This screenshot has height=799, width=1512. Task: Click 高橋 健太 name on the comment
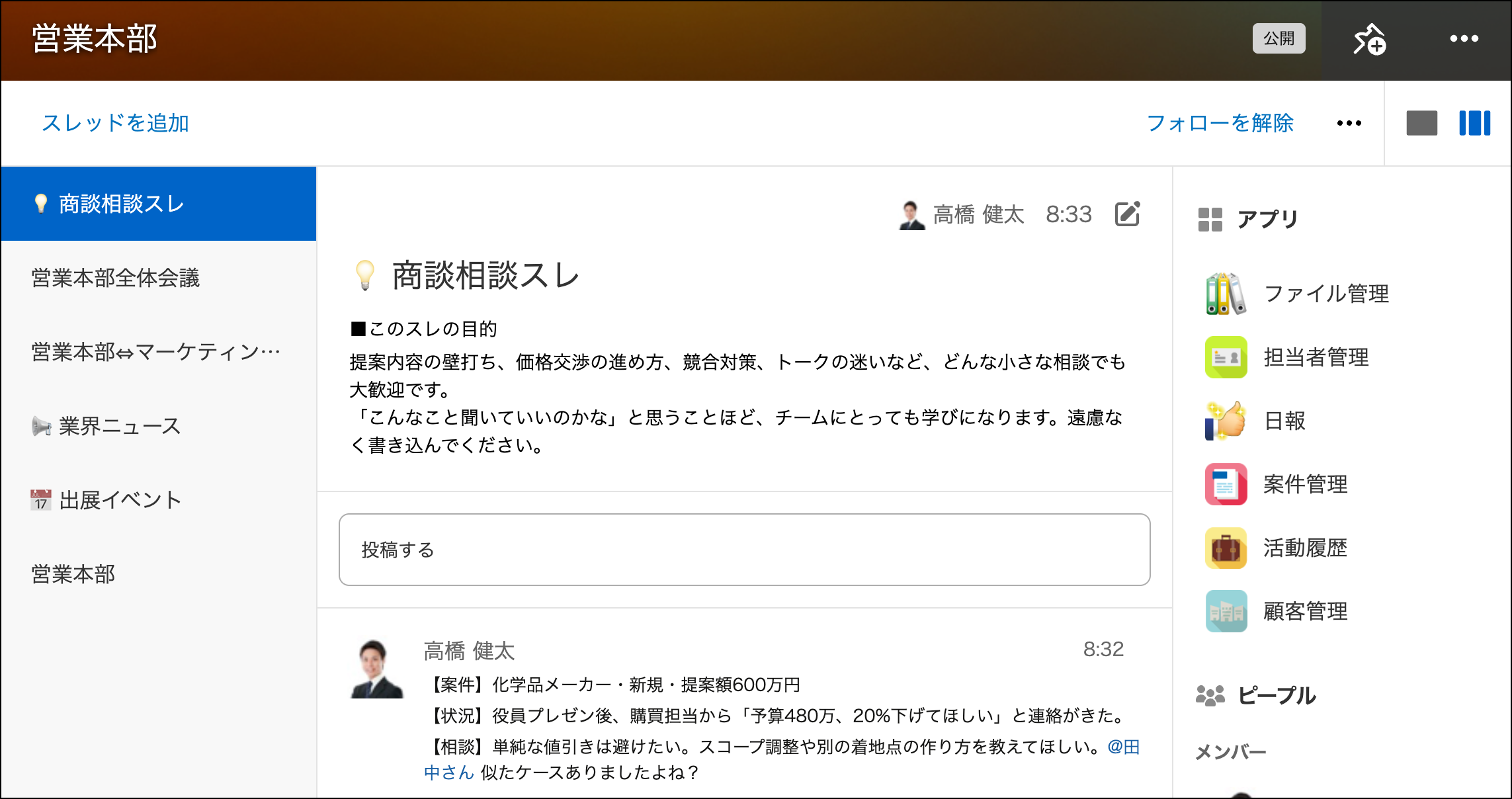pos(469,652)
